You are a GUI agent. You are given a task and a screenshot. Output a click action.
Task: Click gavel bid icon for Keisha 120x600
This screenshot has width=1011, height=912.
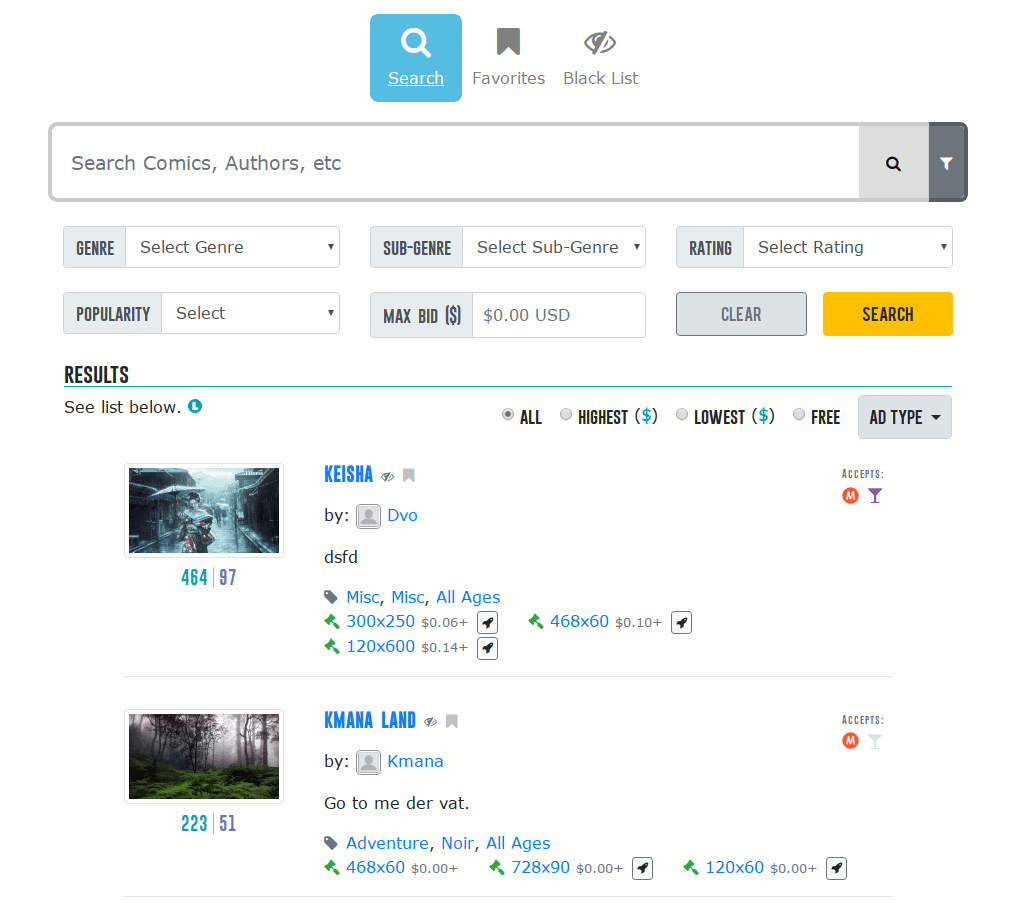point(332,646)
